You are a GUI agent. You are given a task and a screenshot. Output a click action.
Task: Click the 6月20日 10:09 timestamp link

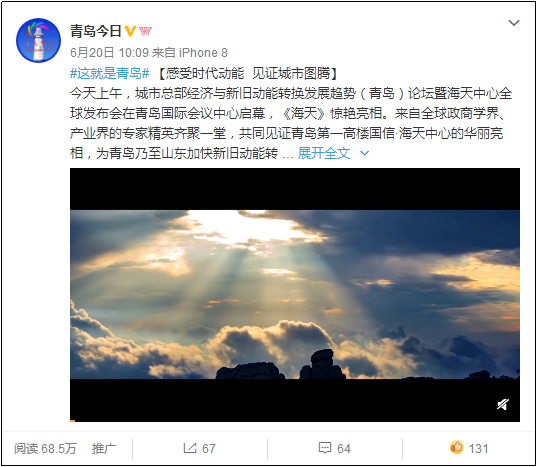109,53
